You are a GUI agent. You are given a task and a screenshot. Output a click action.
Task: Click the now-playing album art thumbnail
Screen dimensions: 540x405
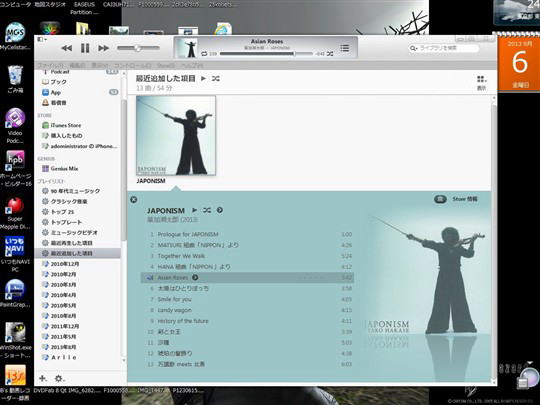[187, 48]
